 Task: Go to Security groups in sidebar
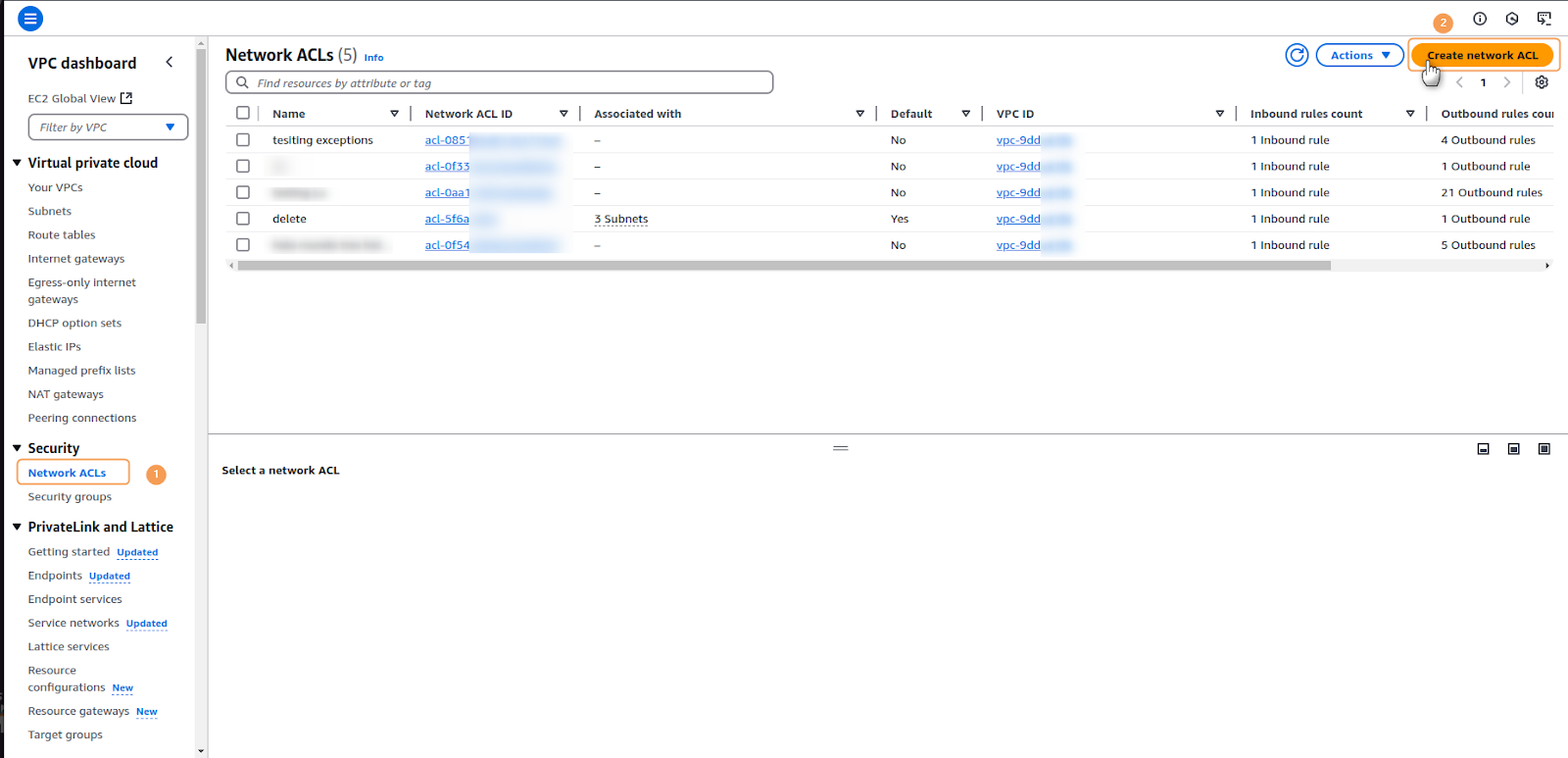[70, 497]
